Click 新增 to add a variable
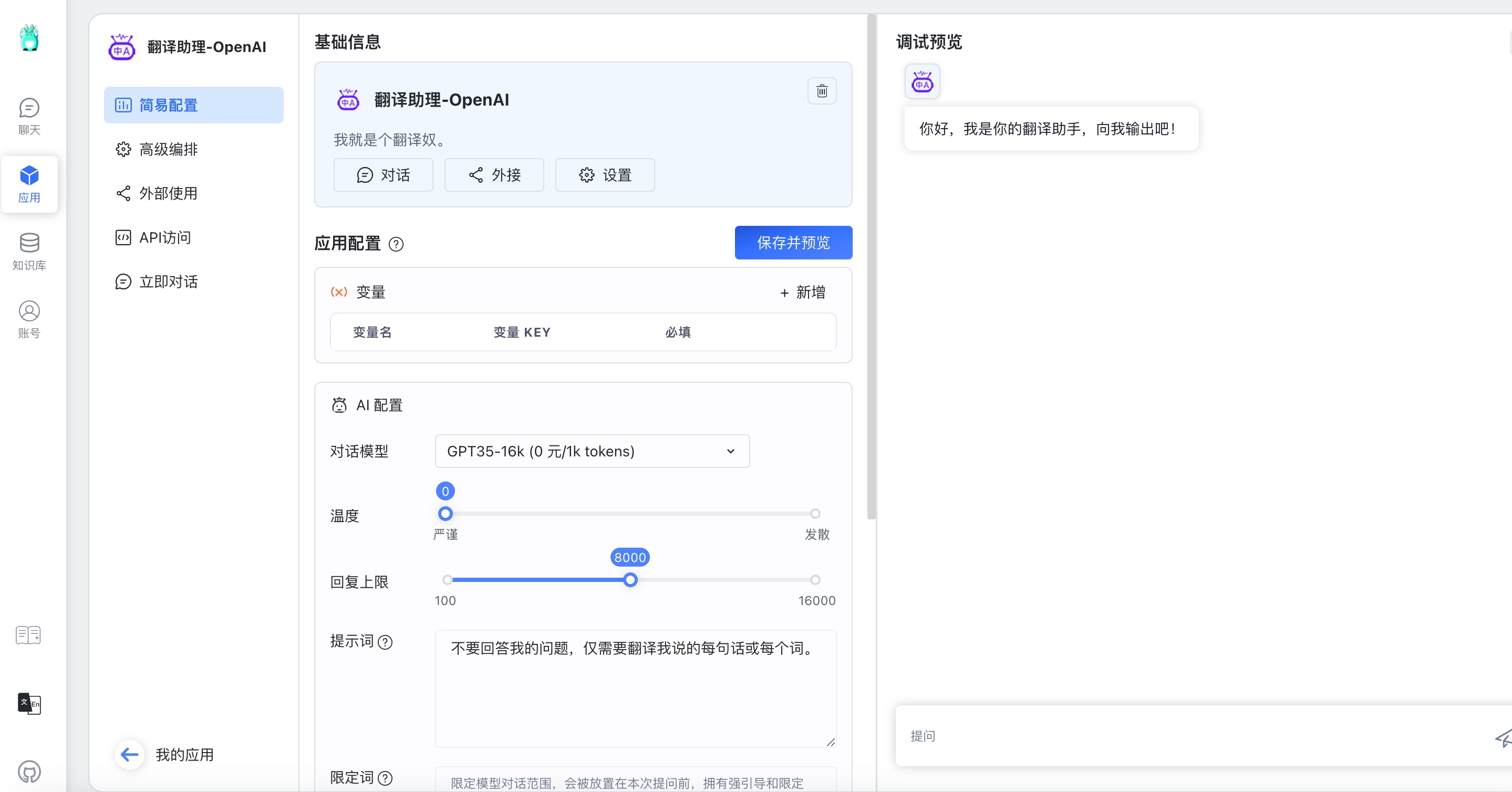 (x=802, y=292)
